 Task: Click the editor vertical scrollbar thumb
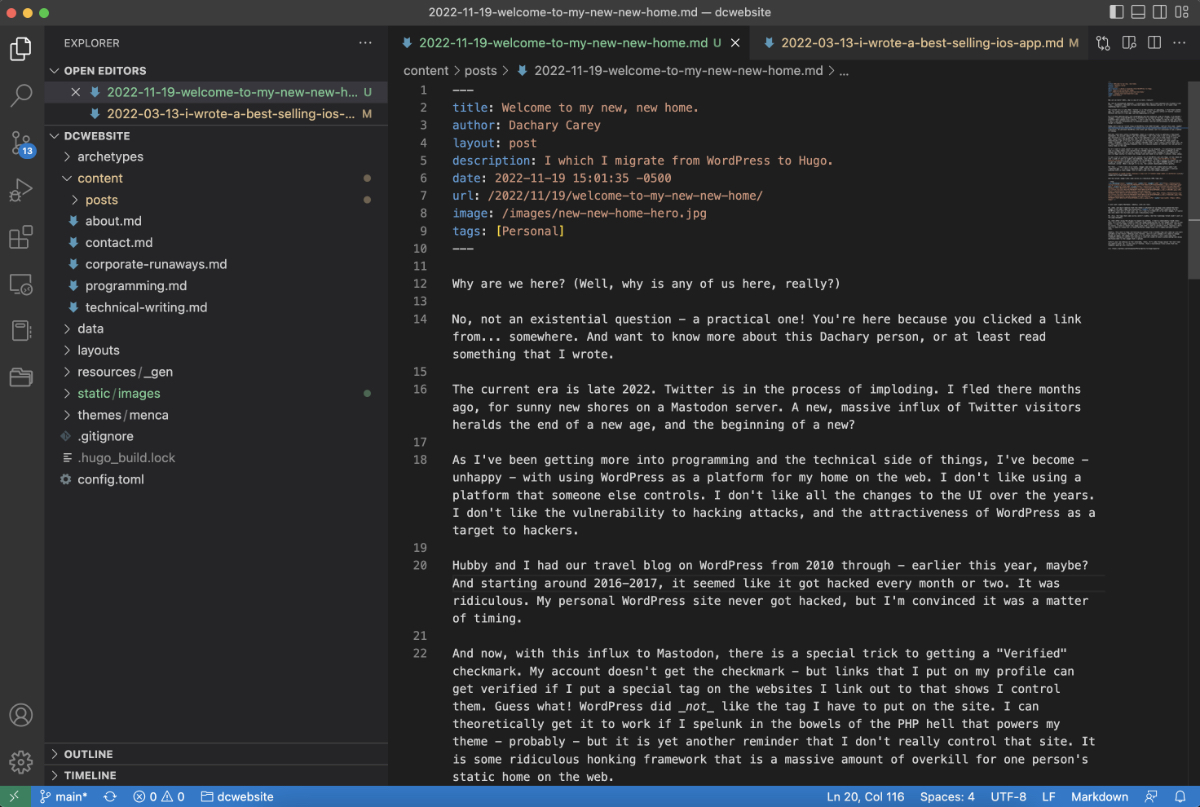(x=1193, y=180)
